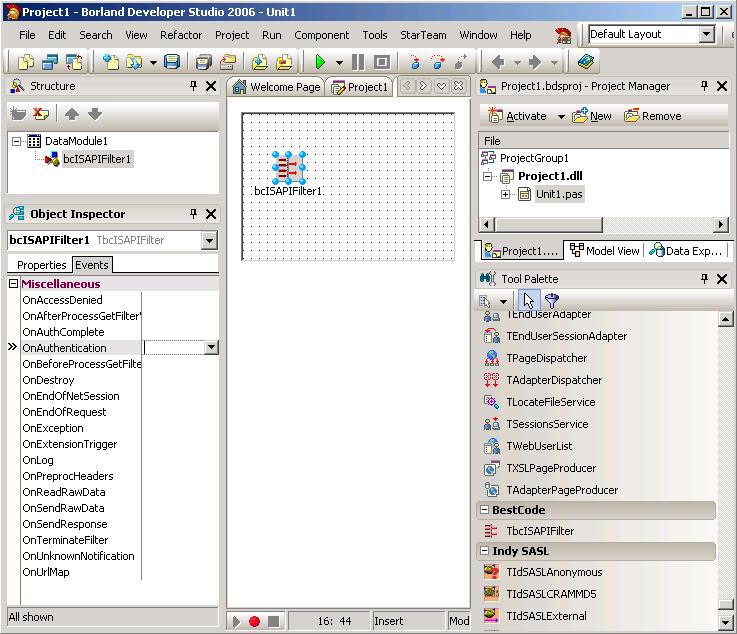737x634 pixels.
Task: Open the Refactor menu
Action: click(181, 35)
